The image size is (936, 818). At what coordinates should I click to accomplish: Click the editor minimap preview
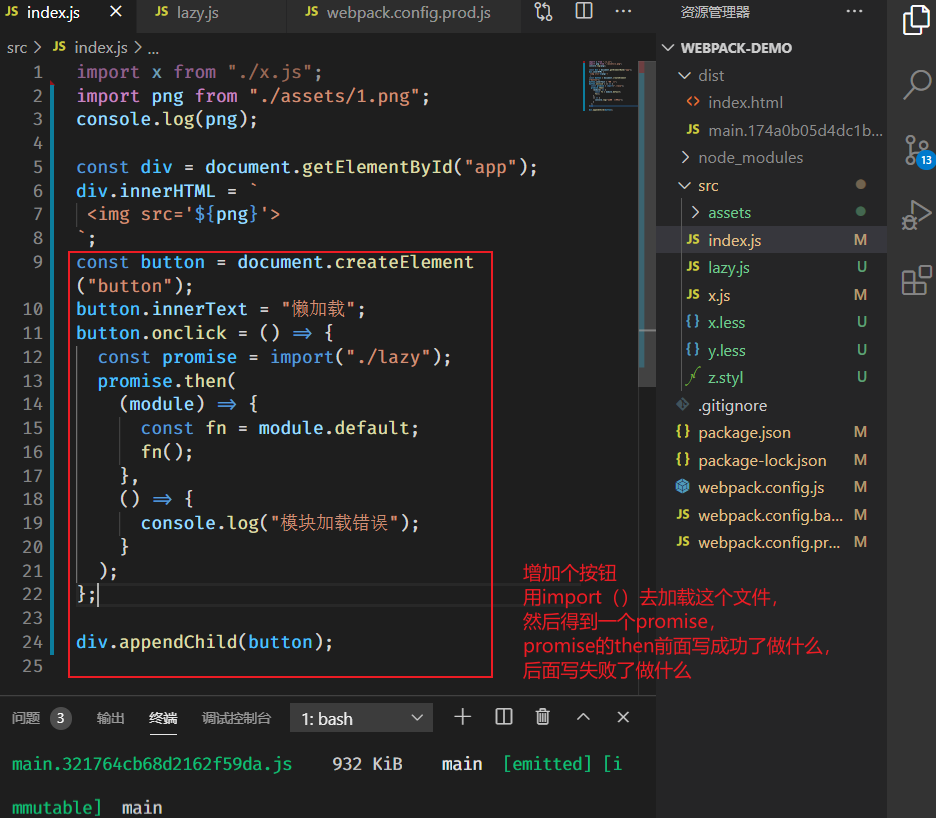pos(609,85)
